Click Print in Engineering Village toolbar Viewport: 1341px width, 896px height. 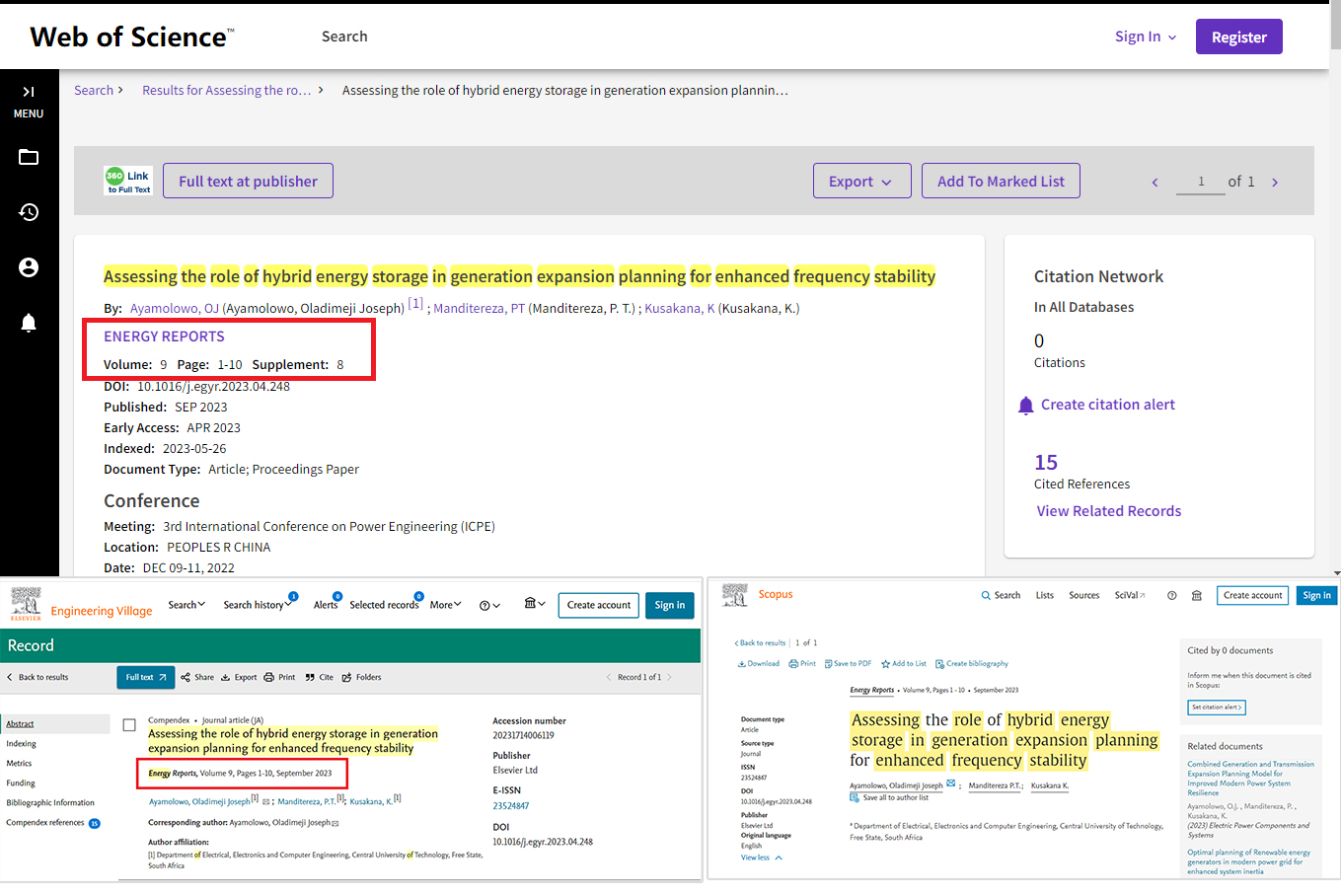(280, 677)
